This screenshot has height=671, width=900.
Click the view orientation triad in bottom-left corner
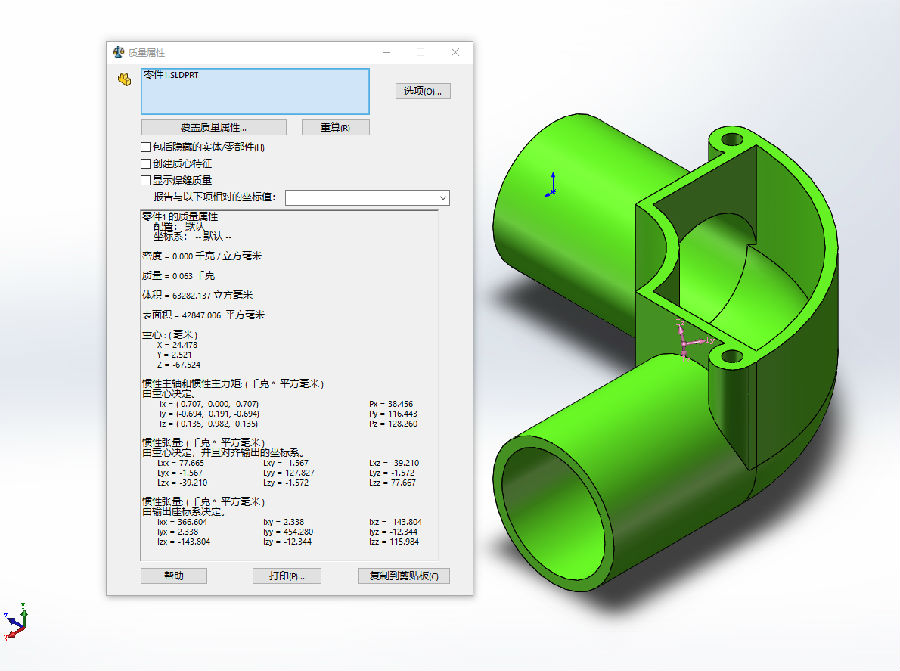pyautogui.click(x=15, y=622)
